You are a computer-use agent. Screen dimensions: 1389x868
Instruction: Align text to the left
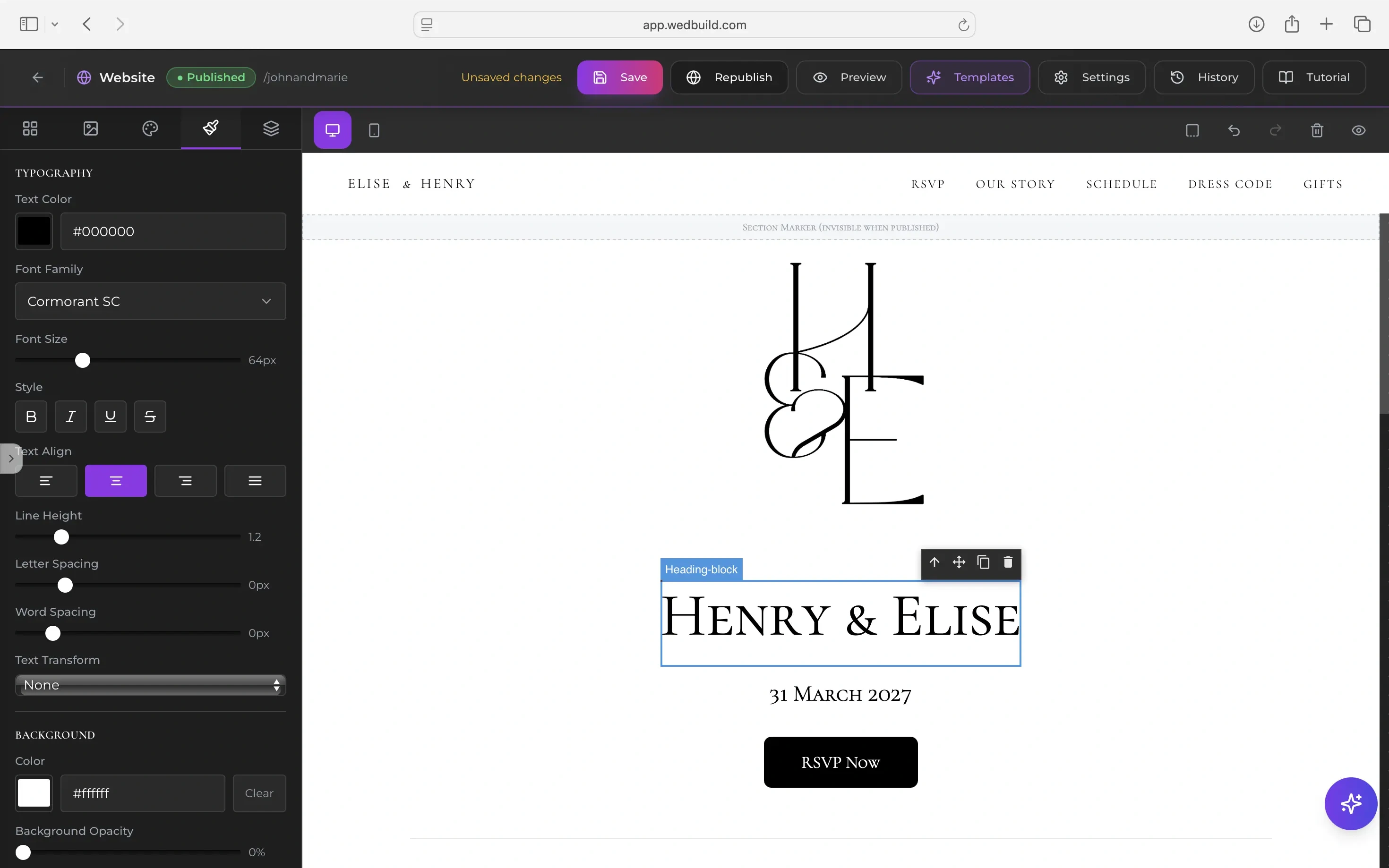tap(46, 480)
